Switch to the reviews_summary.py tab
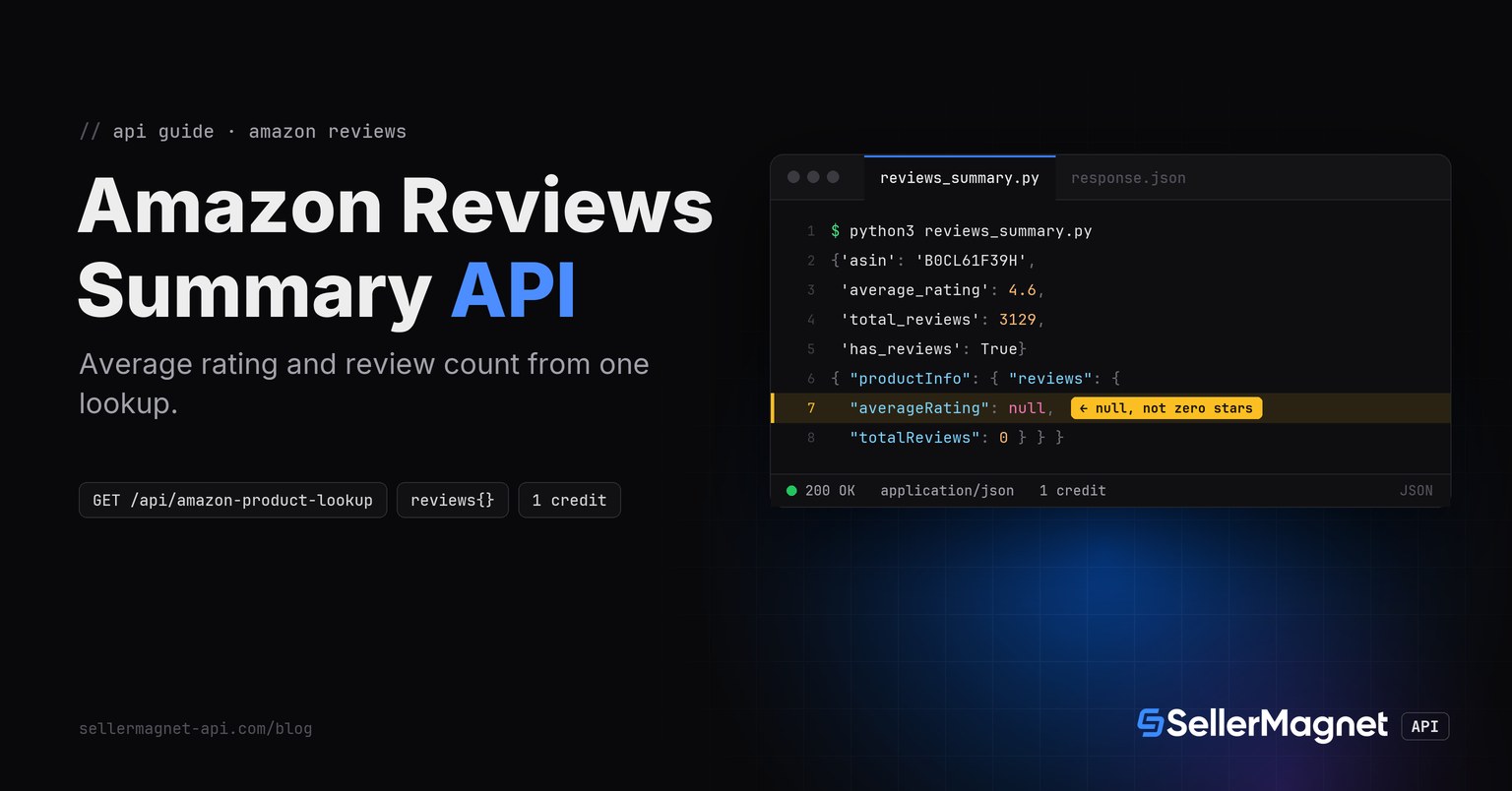Screen dimensions: 1512x791 point(960,178)
